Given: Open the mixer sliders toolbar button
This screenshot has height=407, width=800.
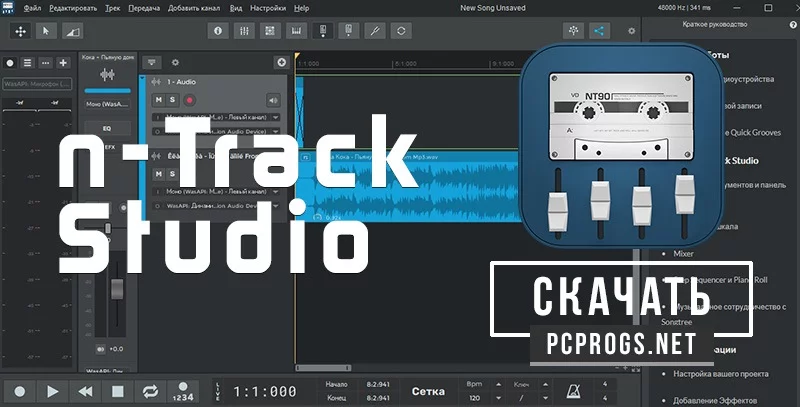Looking at the screenshot, I should coord(244,31).
